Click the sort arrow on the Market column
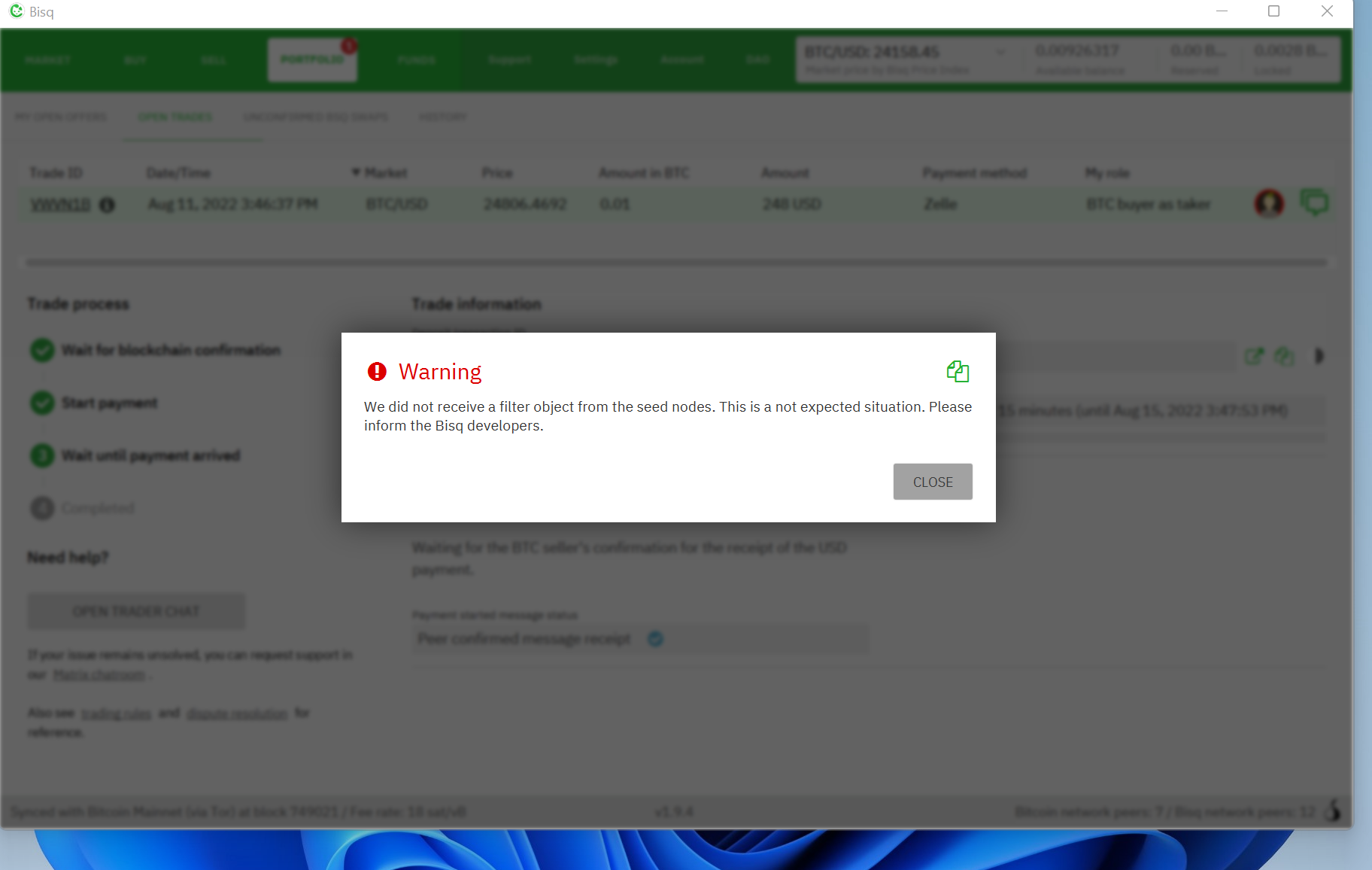The image size is (1372, 870). click(355, 172)
